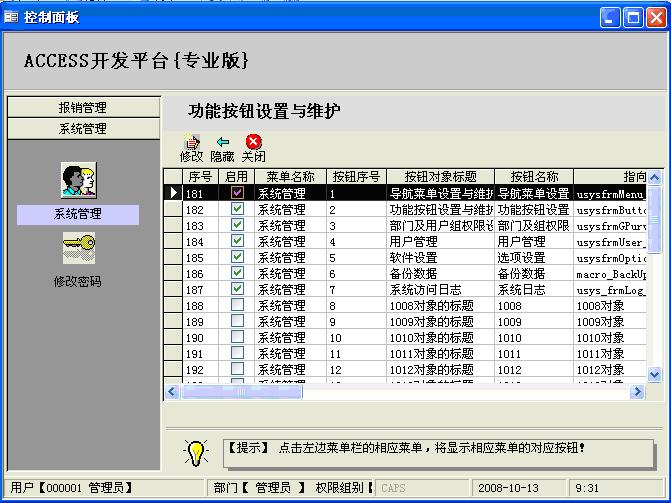
Task: Toggle 启用 checkbox for row 184
Action: pos(237,241)
